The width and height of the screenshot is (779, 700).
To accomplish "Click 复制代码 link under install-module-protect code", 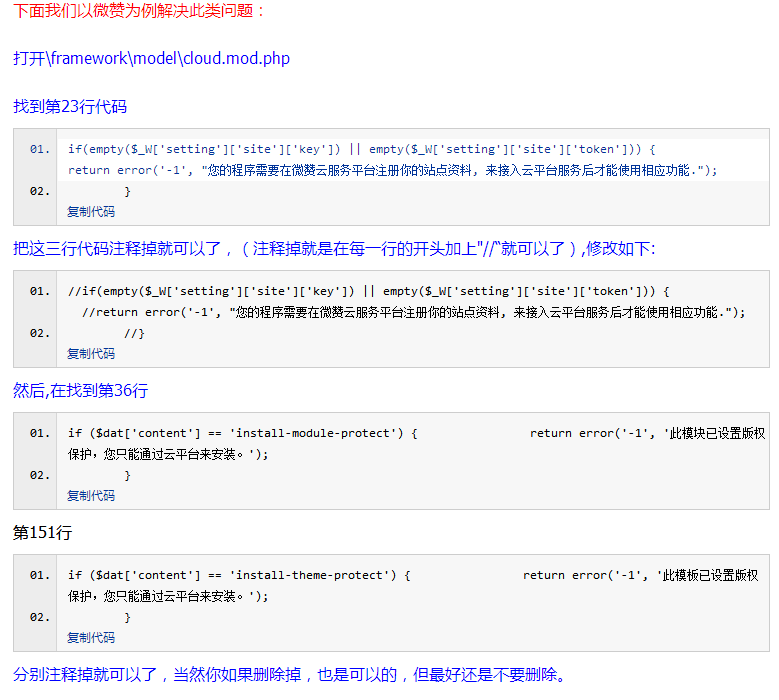I will [x=91, y=496].
